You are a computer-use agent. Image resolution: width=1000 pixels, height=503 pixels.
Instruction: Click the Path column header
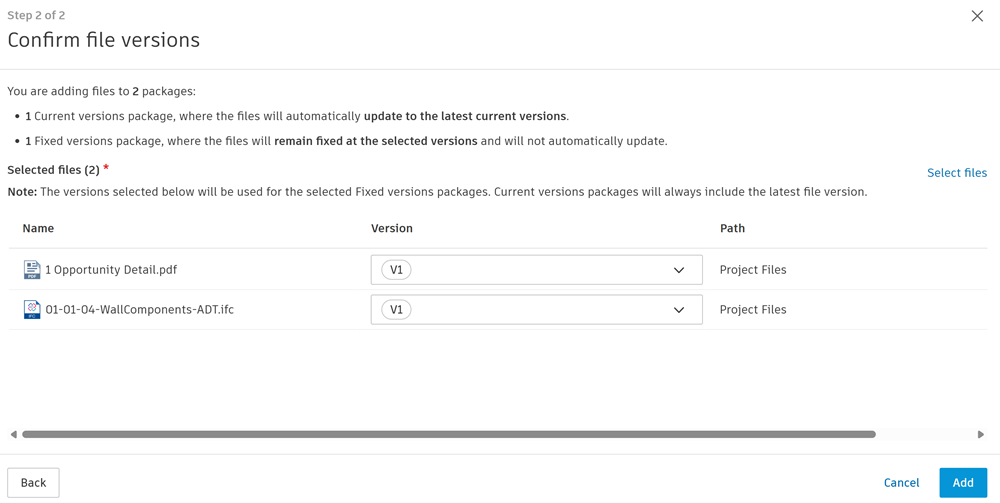pos(732,228)
